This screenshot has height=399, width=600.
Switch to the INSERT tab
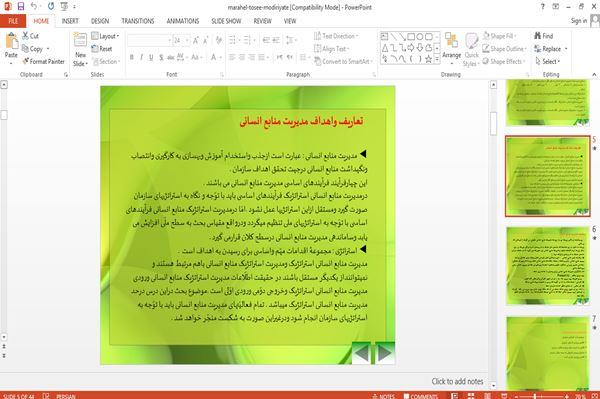(x=70, y=21)
